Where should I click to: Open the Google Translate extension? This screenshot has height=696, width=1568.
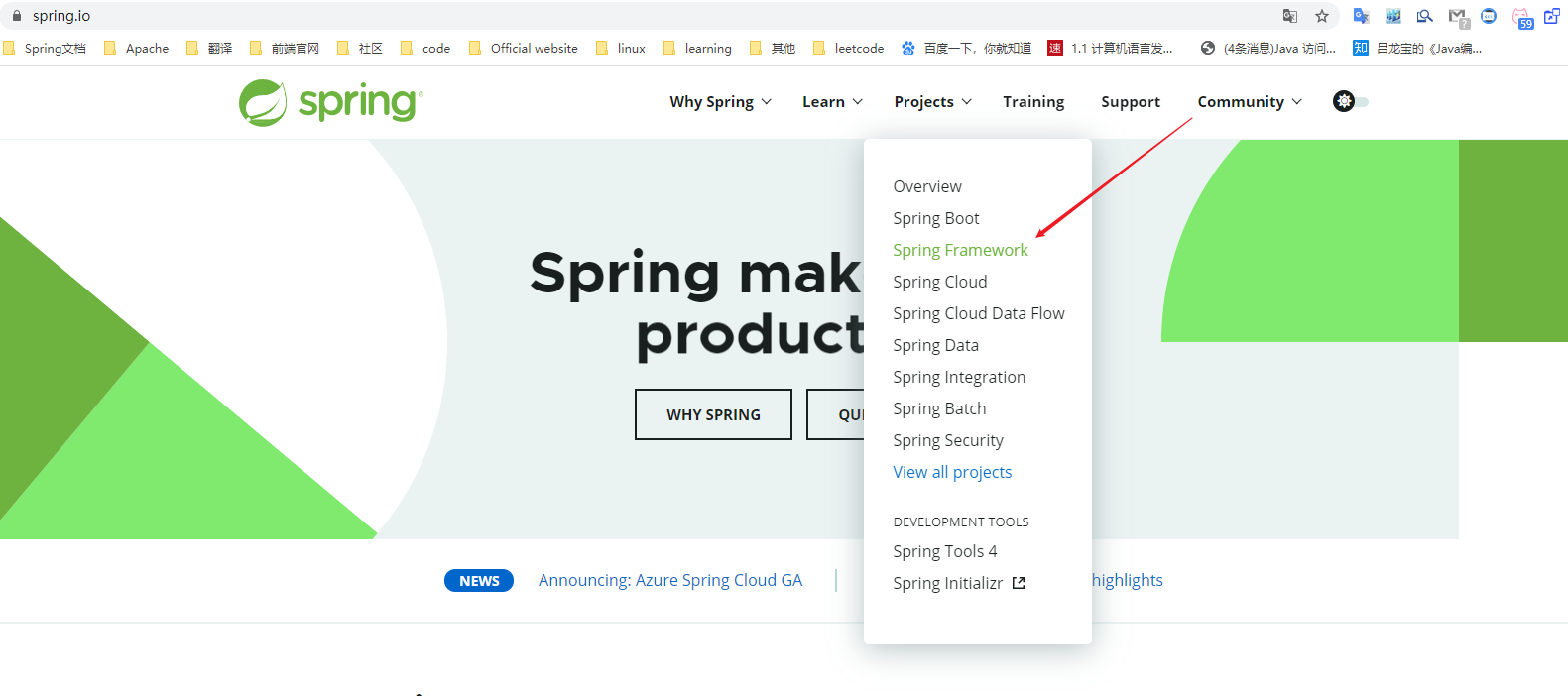click(1362, 16)
